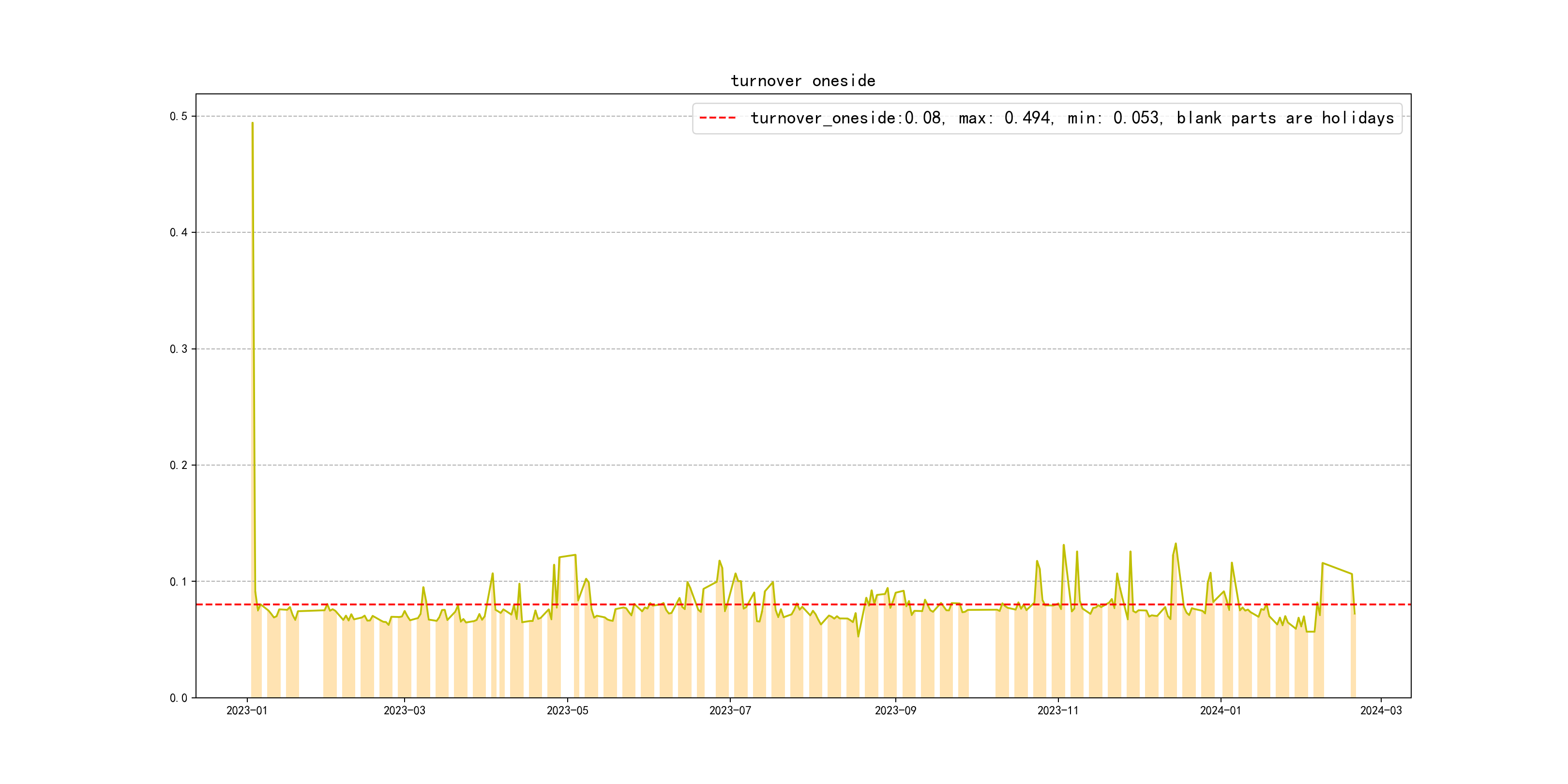The height and width of the screenshot is (784, 1568).
Task: Click the peak of the January 2023 spike
Action: [253, 123]
